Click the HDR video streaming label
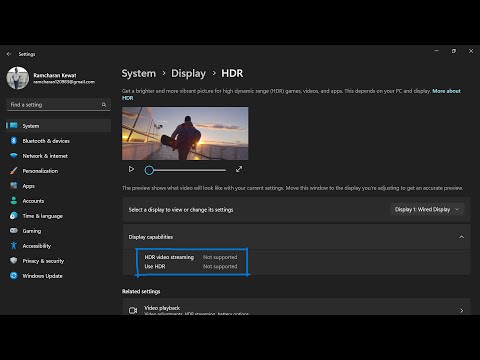The image size is (480, 360). pyautogui.click(x=169, y=257)
